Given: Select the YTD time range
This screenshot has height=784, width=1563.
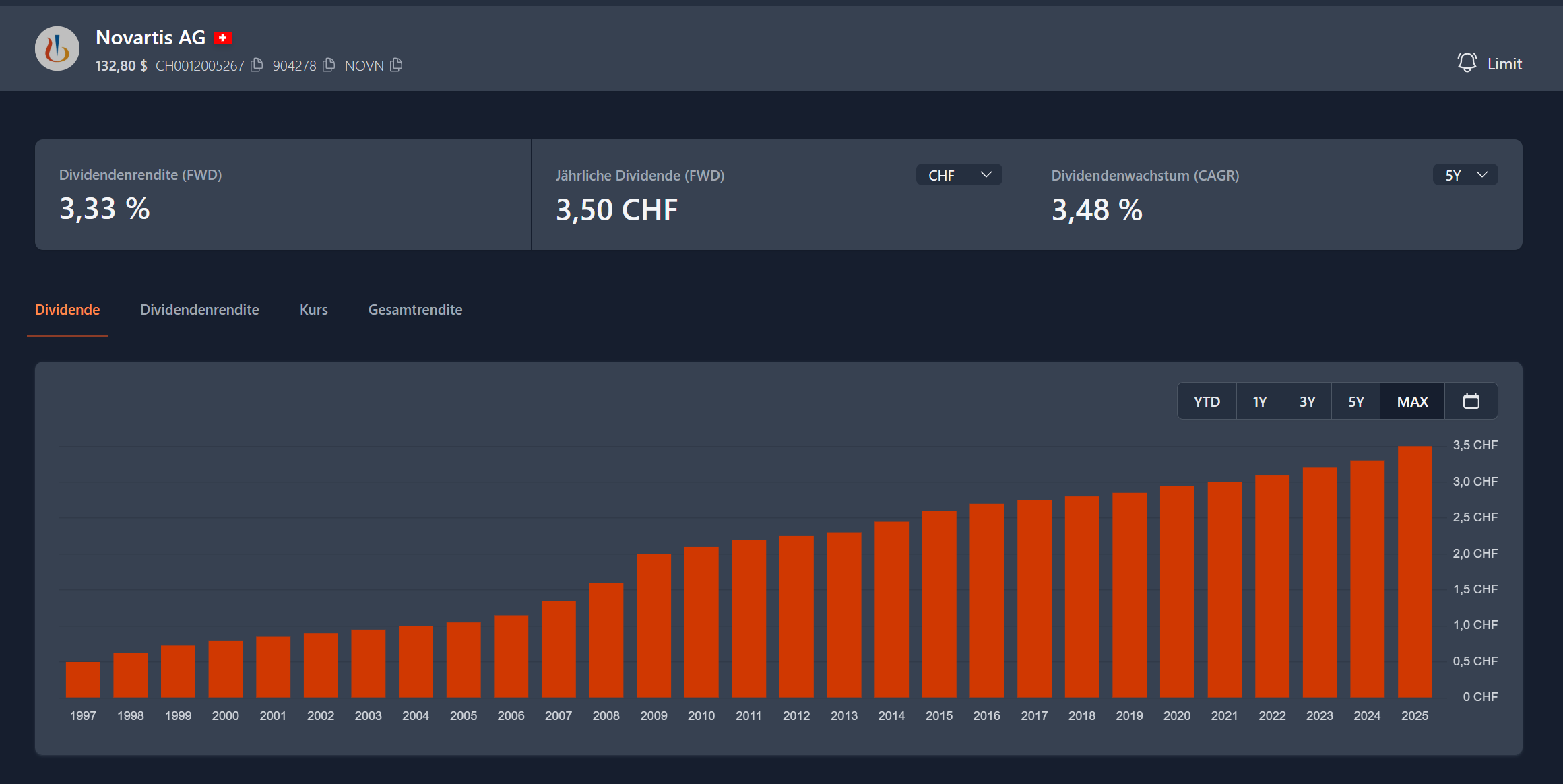Looking at the screenshot, I should pyautogui.click(x=1207, y=401).
